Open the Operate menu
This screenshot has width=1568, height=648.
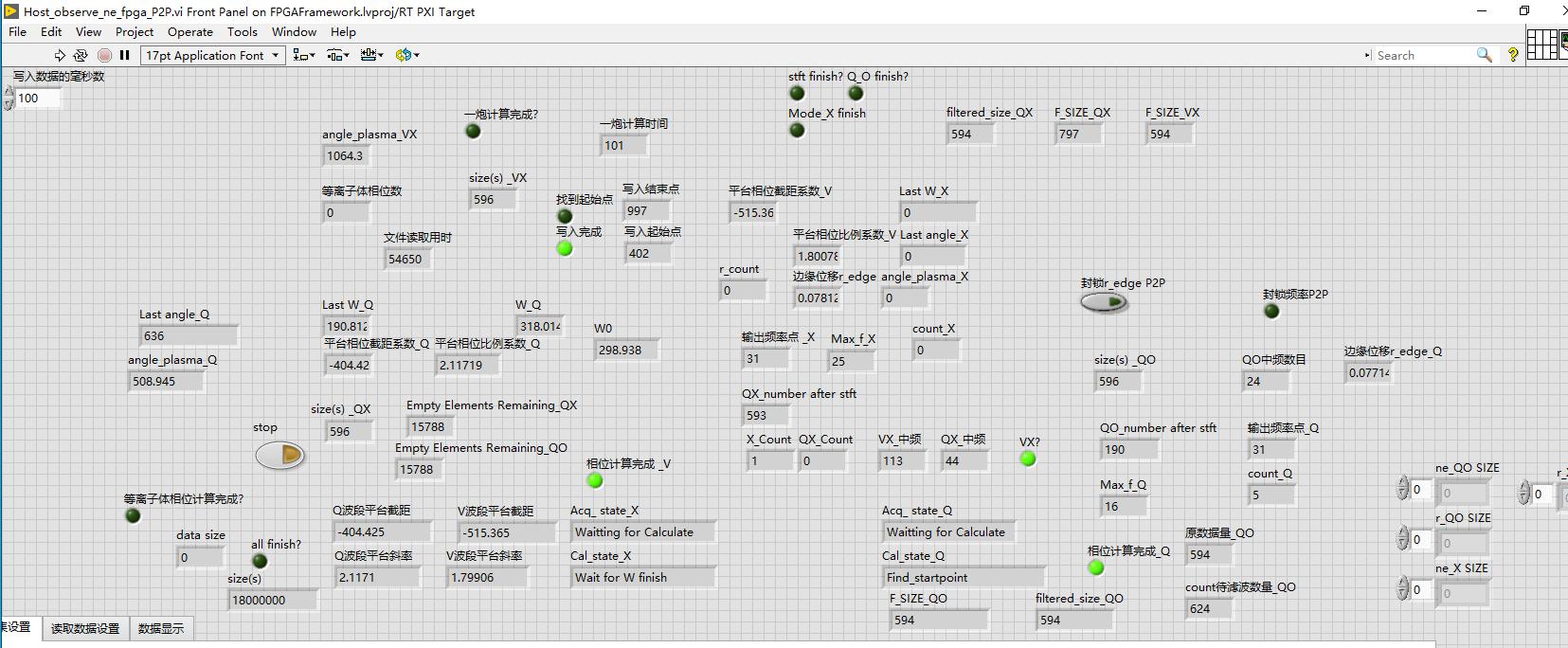190,31
